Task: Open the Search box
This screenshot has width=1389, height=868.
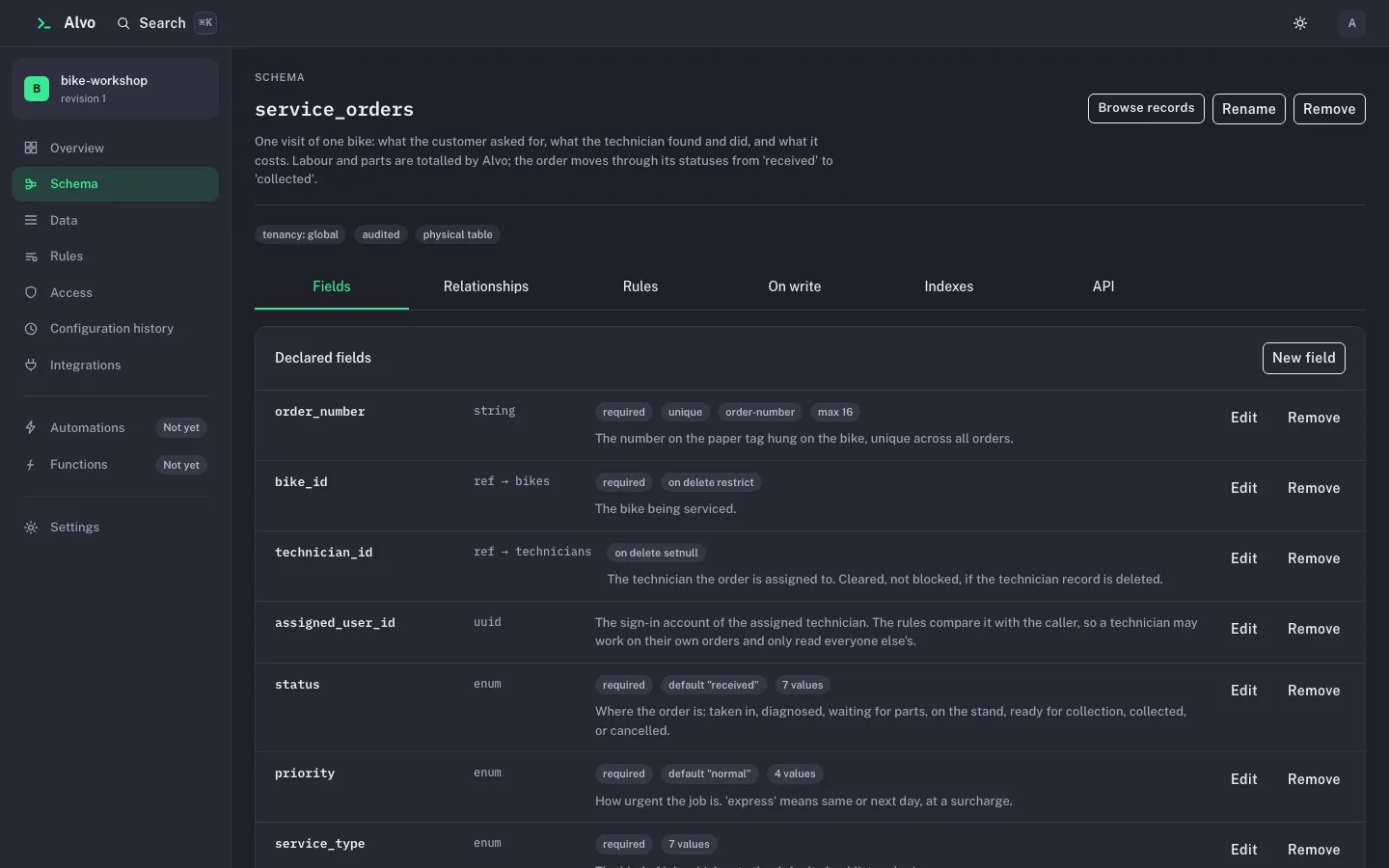Action: pos(166,23)
